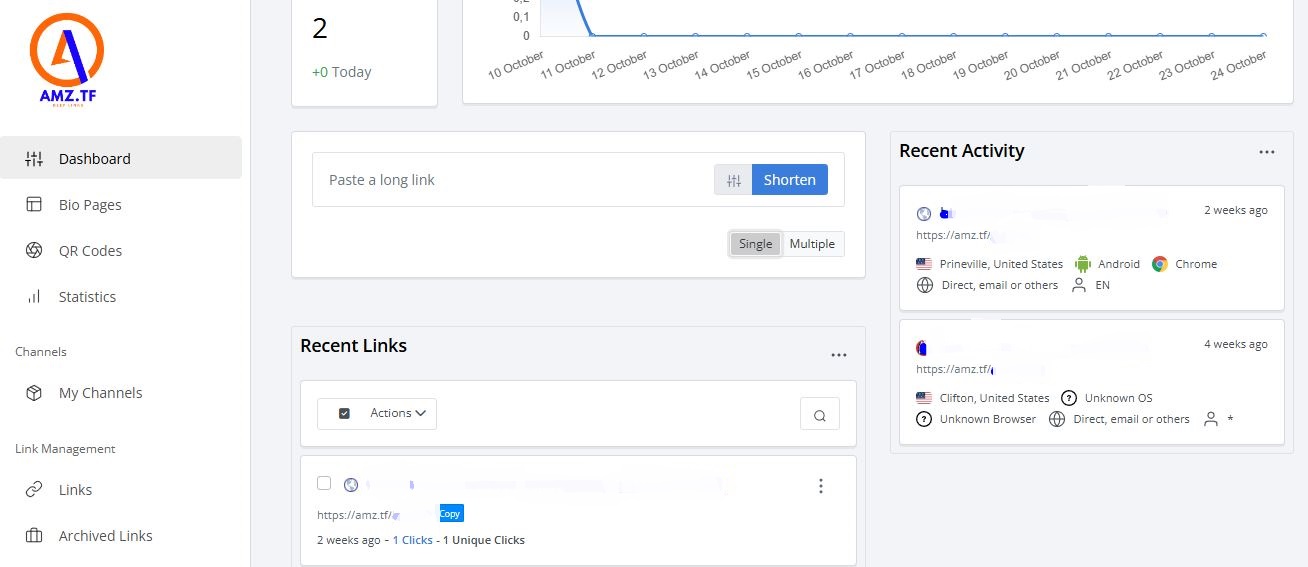Click the Unknown OS question icon

point(1069,398)
